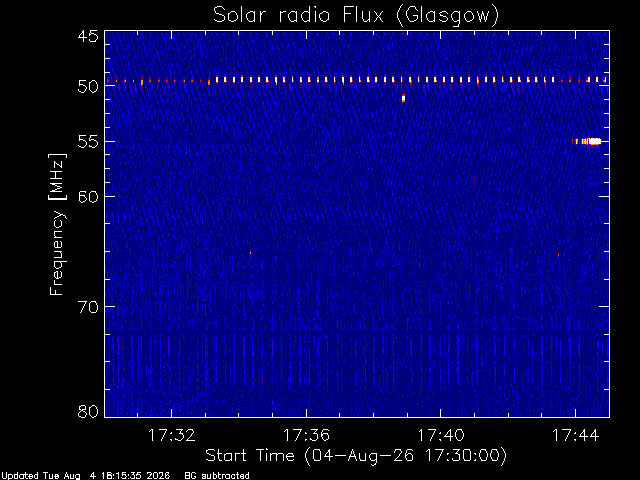Click the dotted interference line near 50 MHz
Image resolution: width=640 pixels, height=480 pixels.
357,80
